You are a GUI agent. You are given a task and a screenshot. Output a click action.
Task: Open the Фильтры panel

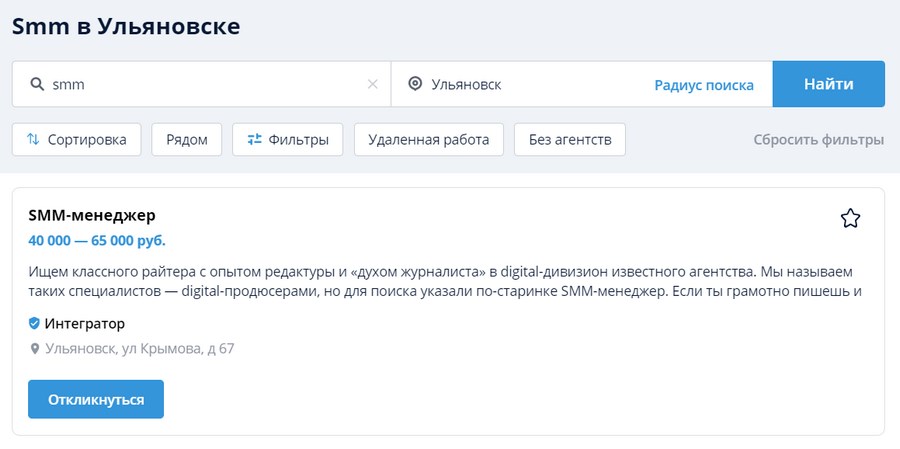pos(288,140)
